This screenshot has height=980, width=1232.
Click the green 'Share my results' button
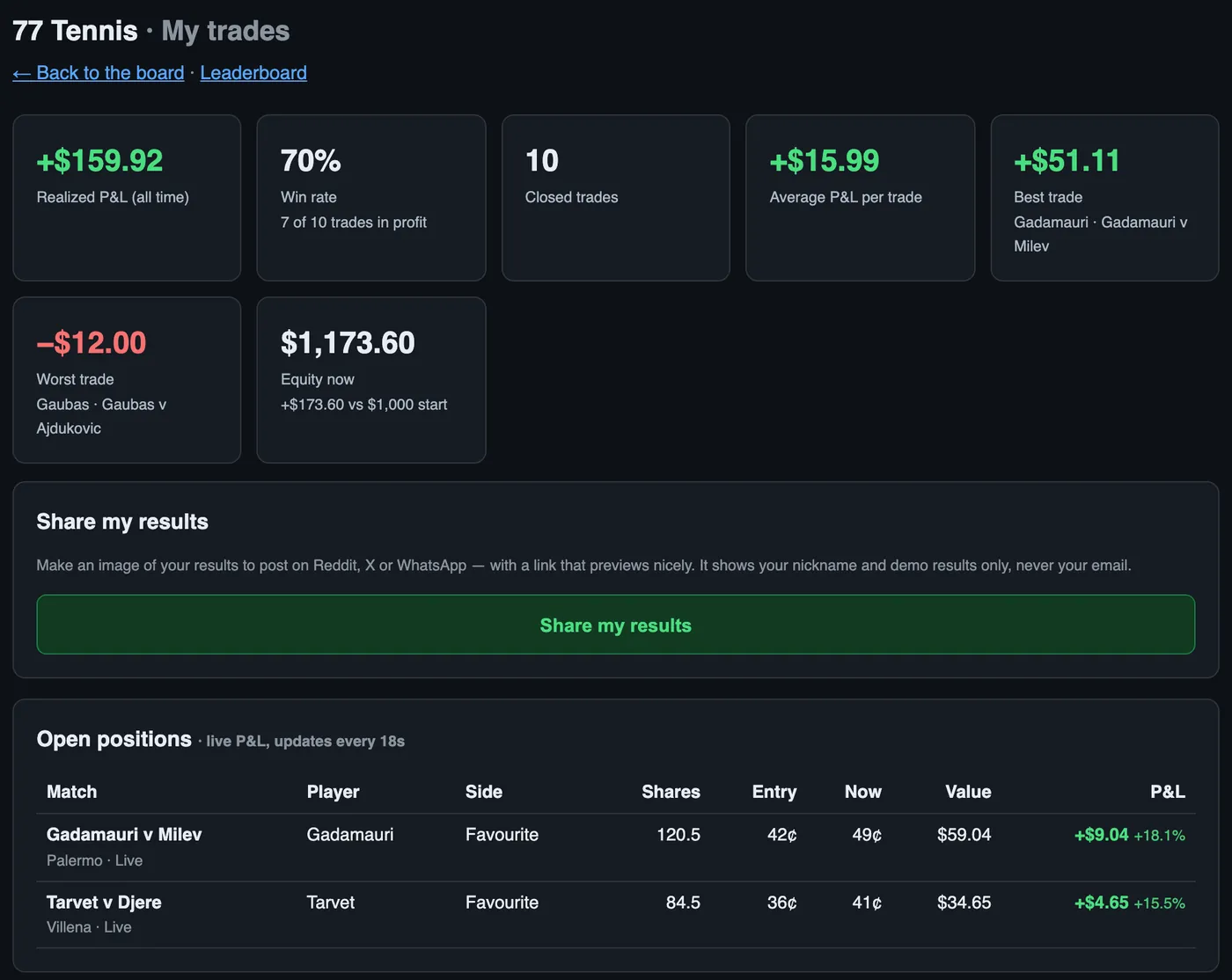[x=616, y=625]
